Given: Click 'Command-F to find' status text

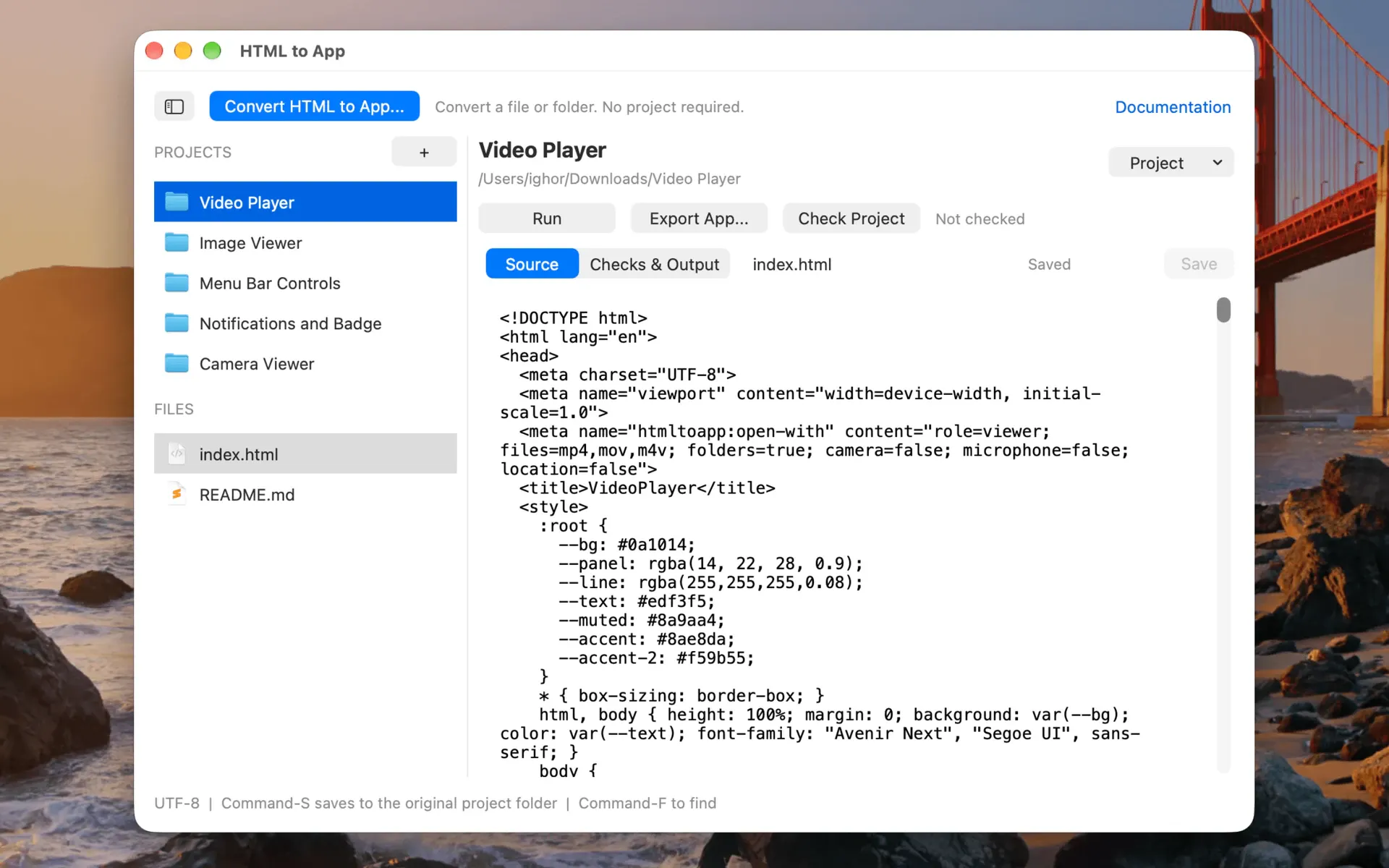Looking at the screenshot, I should (647, 803).
